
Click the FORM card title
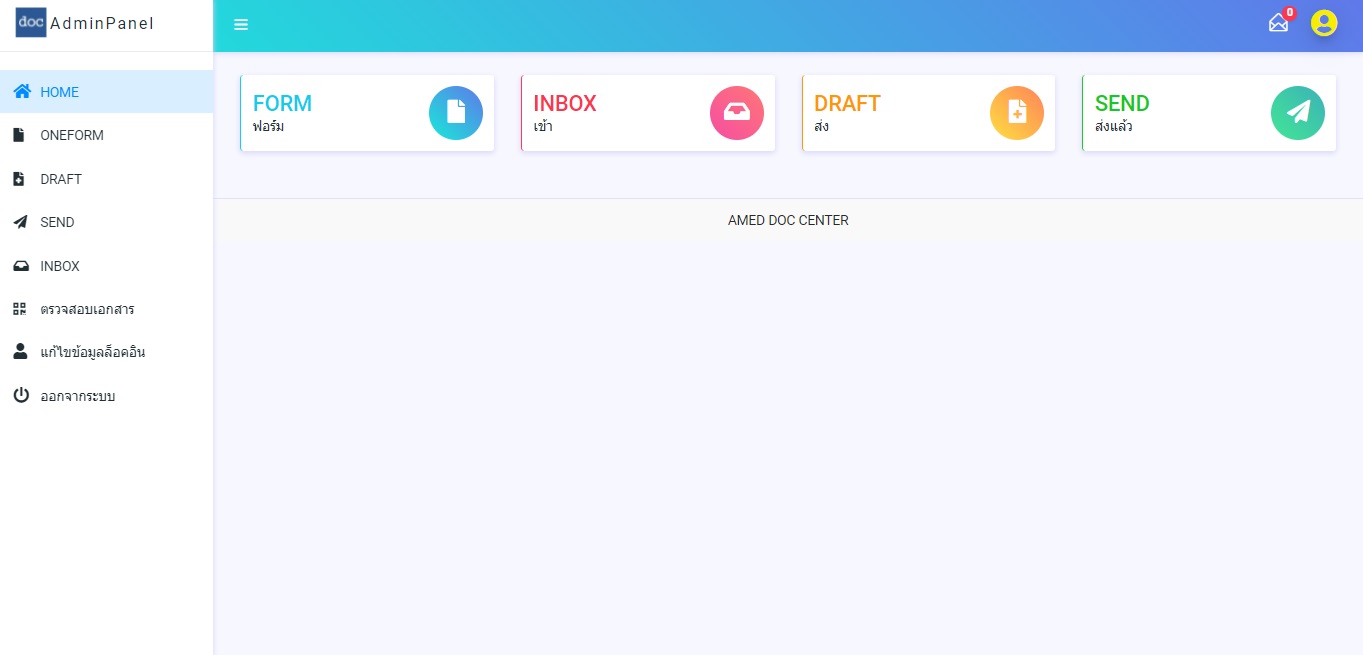[282, 103]
